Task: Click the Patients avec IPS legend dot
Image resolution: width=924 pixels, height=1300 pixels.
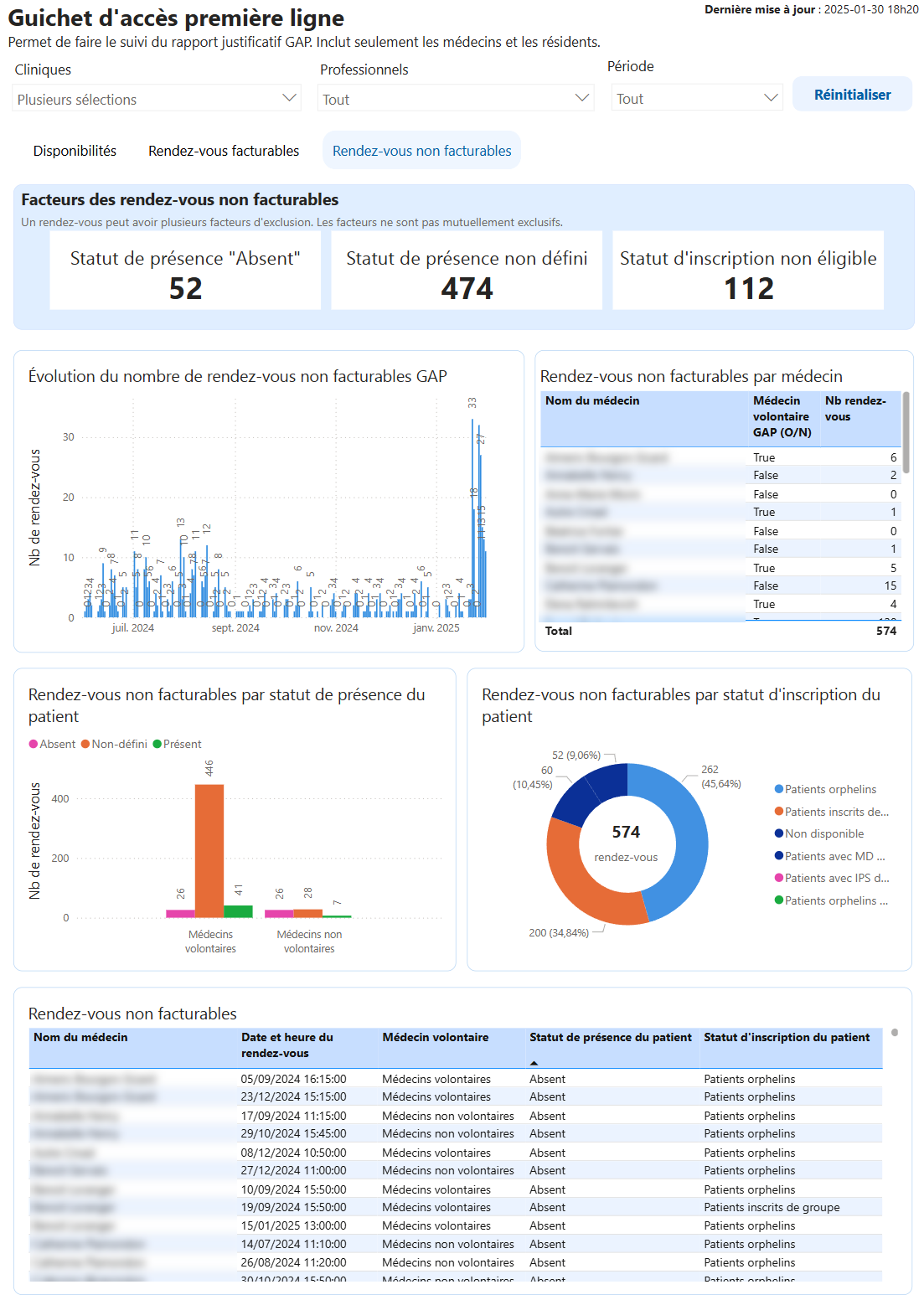Action: pyautogui.click(x=779, y=878)
